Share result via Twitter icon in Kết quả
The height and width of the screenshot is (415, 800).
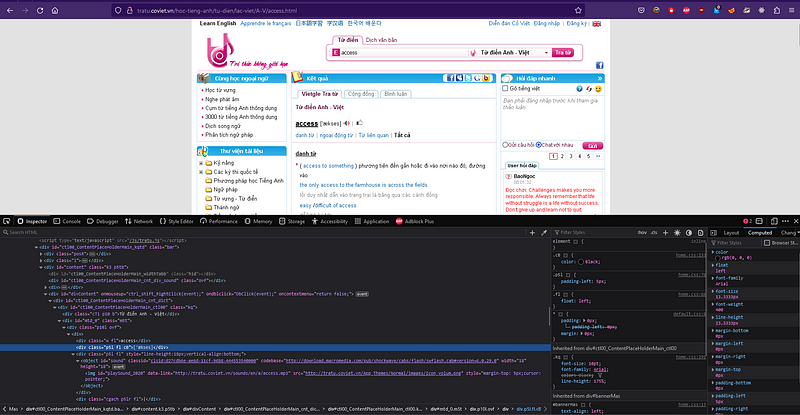(468, 78)
